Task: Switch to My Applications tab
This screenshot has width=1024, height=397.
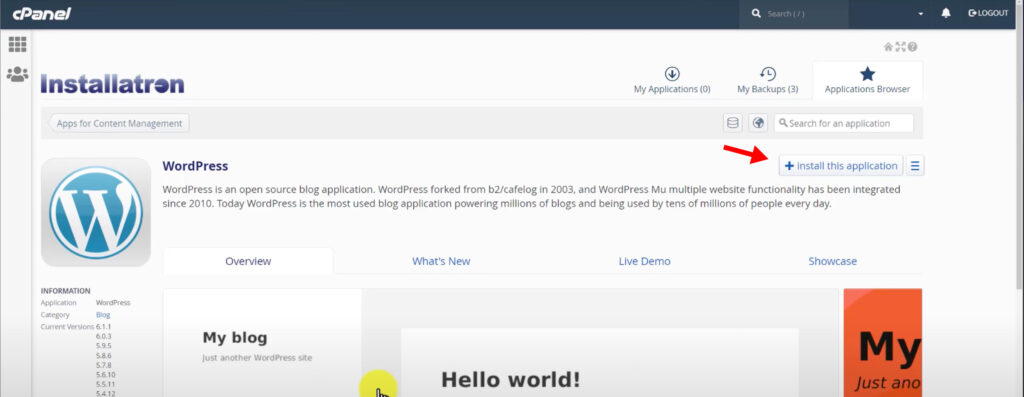Action: pyautogui.click(x=672, y=80)
